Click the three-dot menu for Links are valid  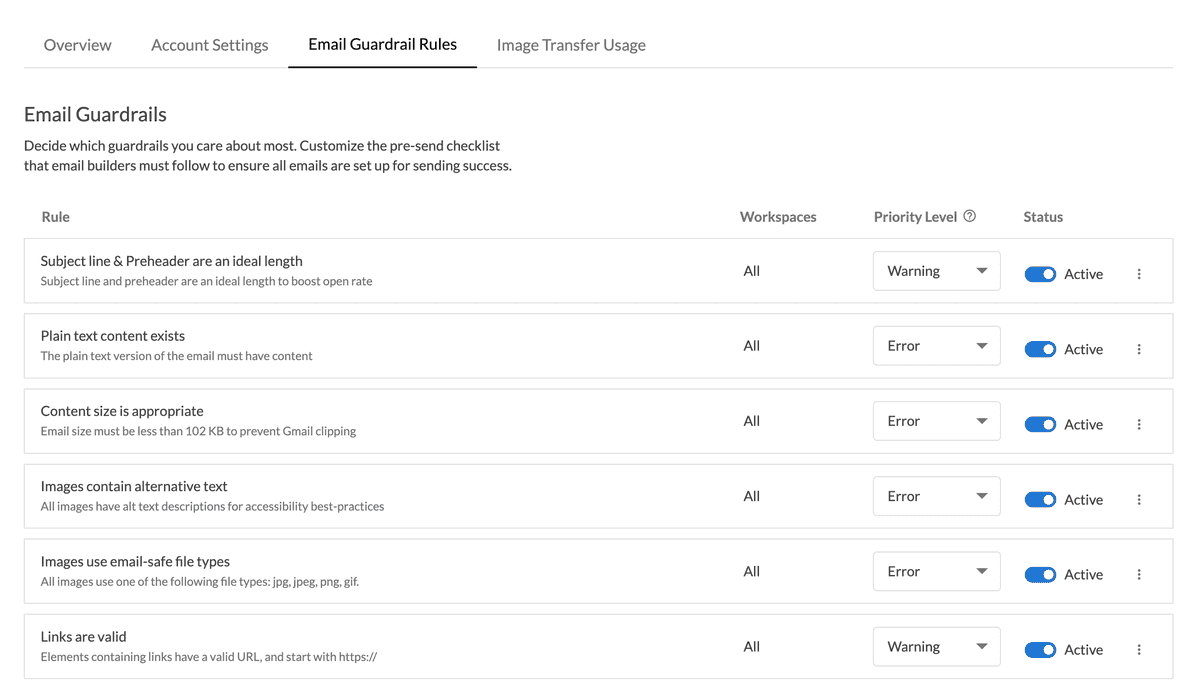tap(1139, 649)
